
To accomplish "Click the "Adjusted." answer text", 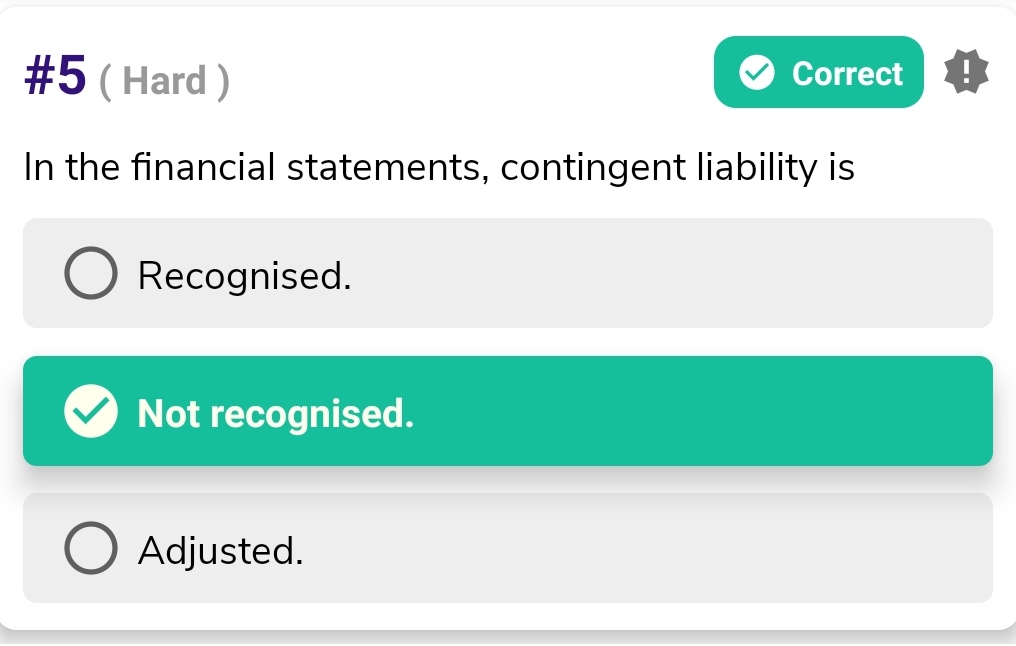I will tap(220, 550).
